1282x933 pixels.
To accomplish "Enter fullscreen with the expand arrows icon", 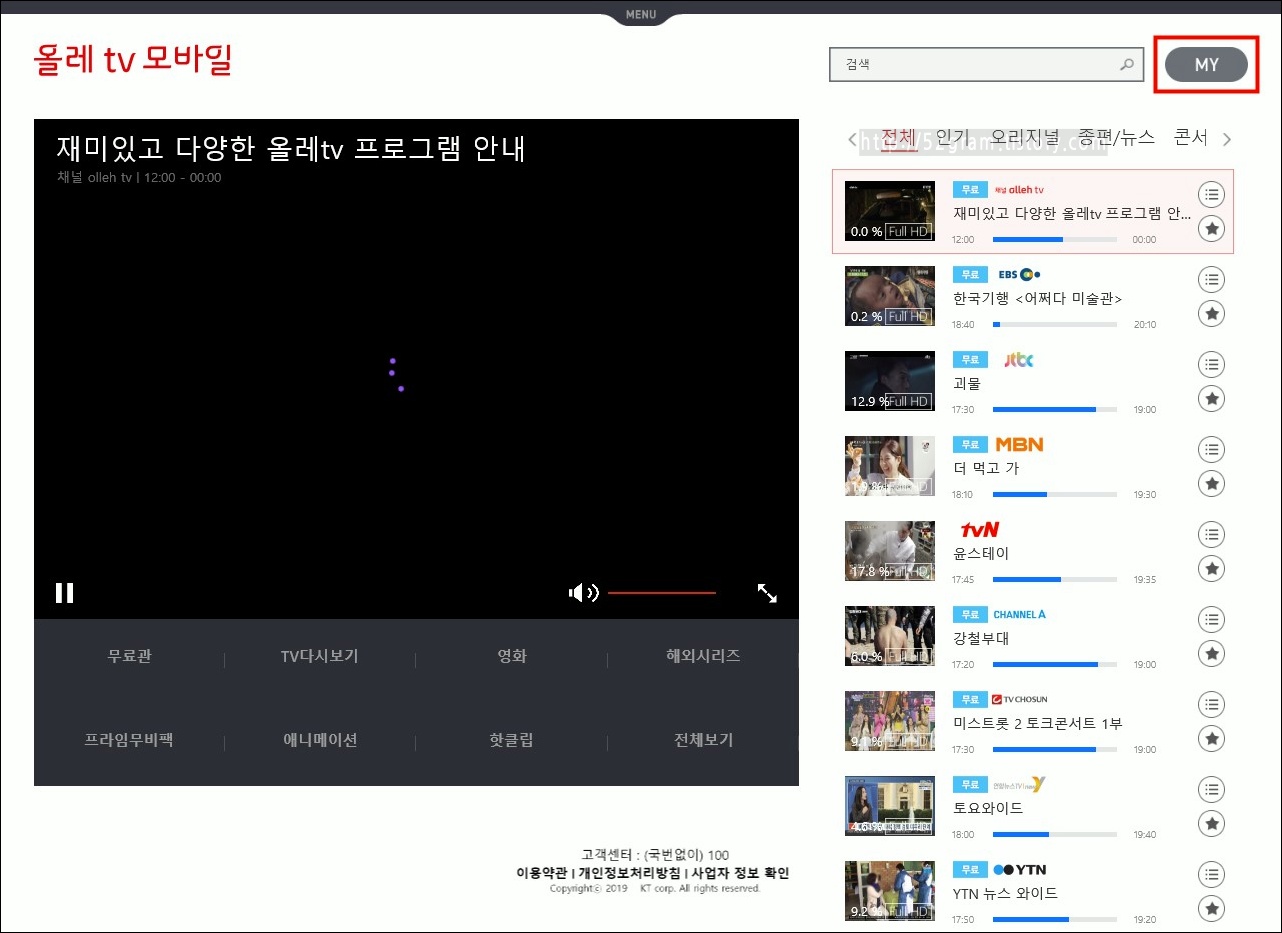I will click(x=767, y=593).
